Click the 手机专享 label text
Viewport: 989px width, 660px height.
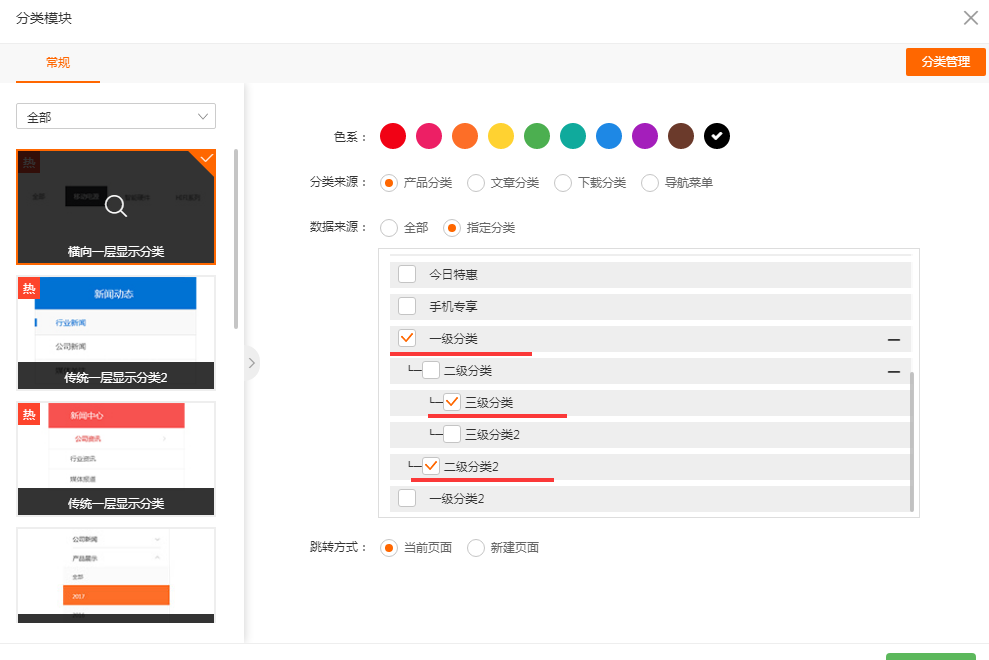[454, 307]
